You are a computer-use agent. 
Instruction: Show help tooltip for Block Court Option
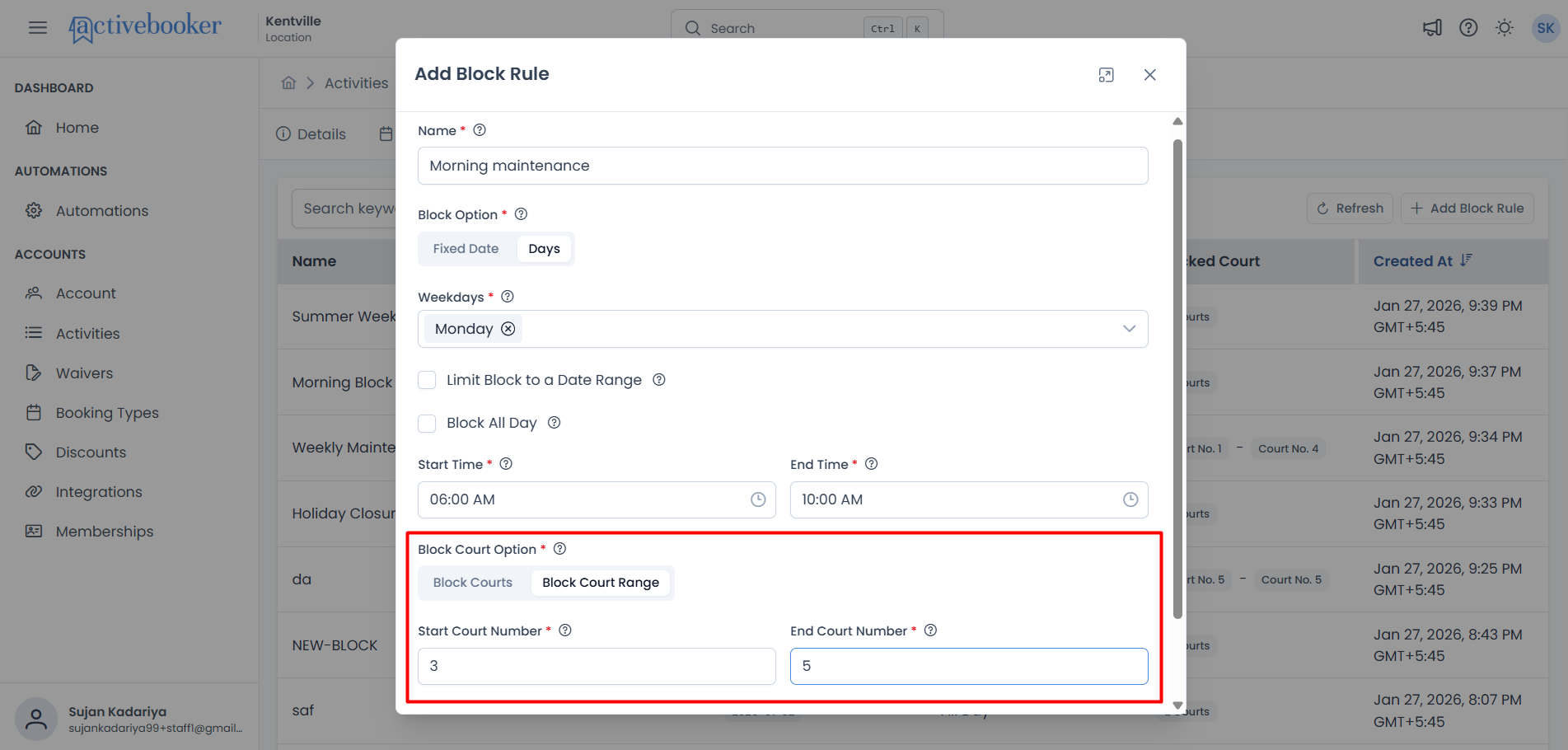point(559,549)
